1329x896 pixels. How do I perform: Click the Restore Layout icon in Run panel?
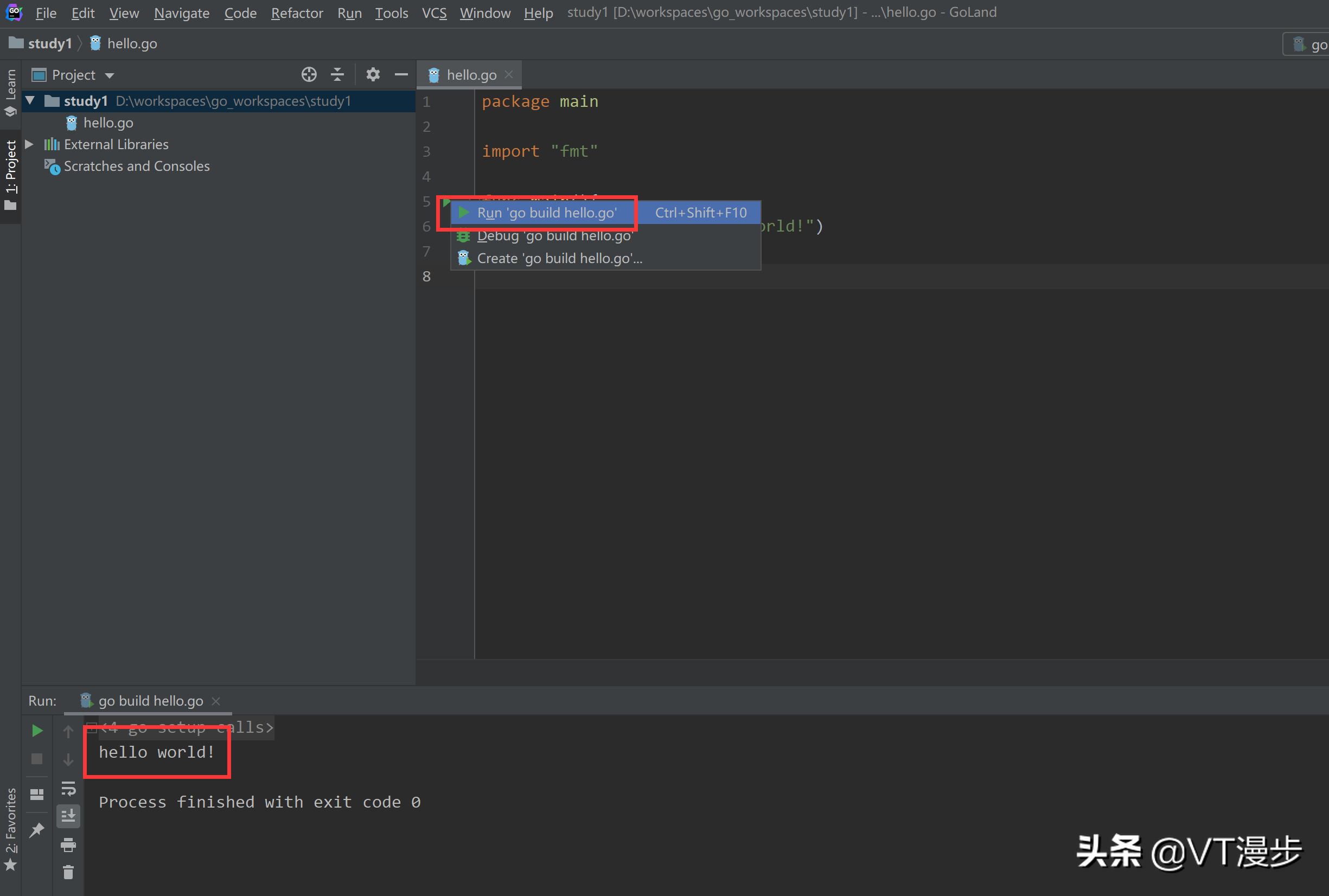[x=37, y=794]
